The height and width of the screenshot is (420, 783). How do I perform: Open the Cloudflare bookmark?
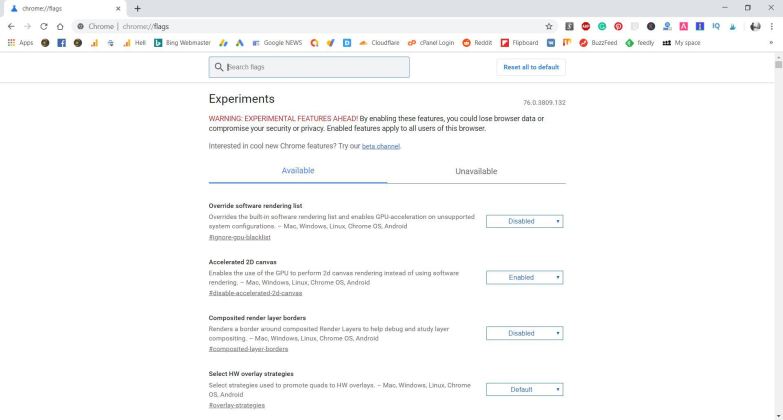[379, 43]
